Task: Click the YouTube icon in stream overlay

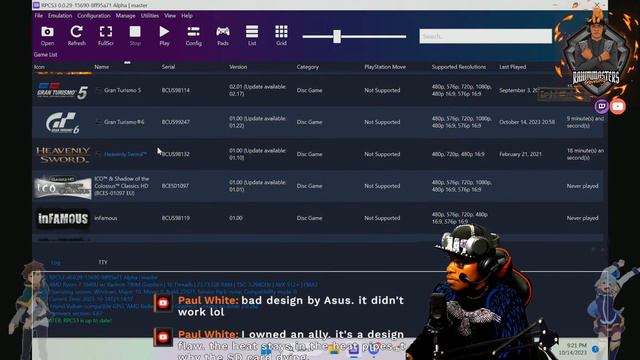Action: point(618,107)
